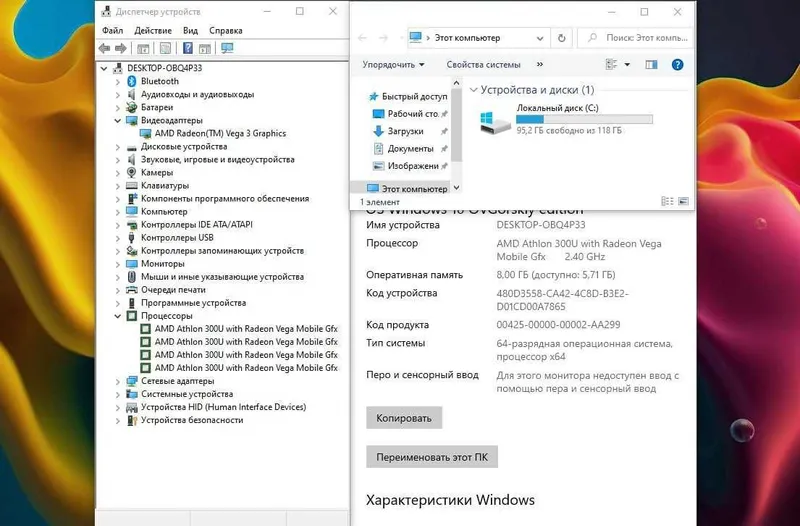Select the Камеры category
Screen dimensions: 800x526
pos(157,172)
